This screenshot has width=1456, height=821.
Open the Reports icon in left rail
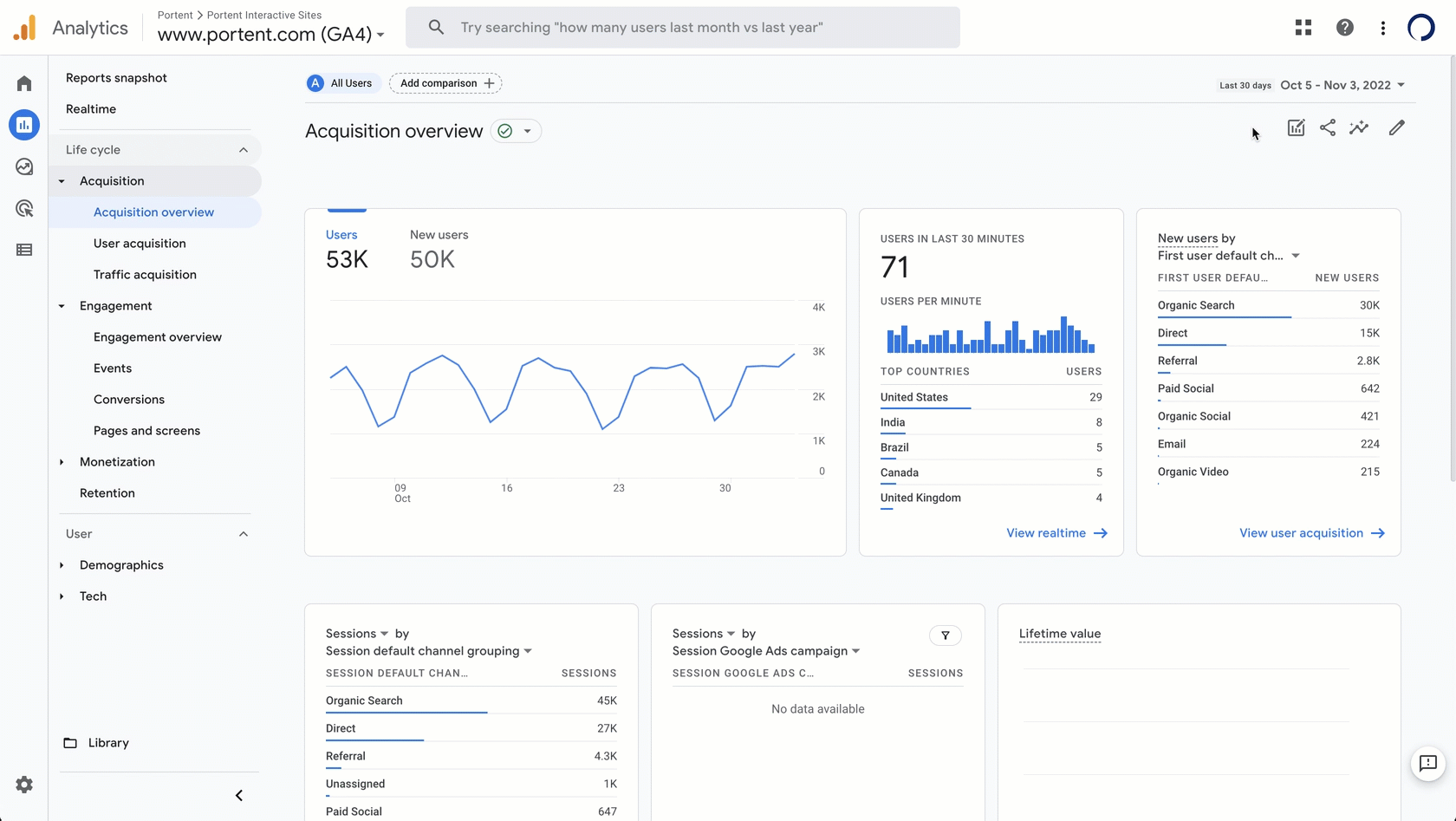pyautogui.click(x=24, y=125)
